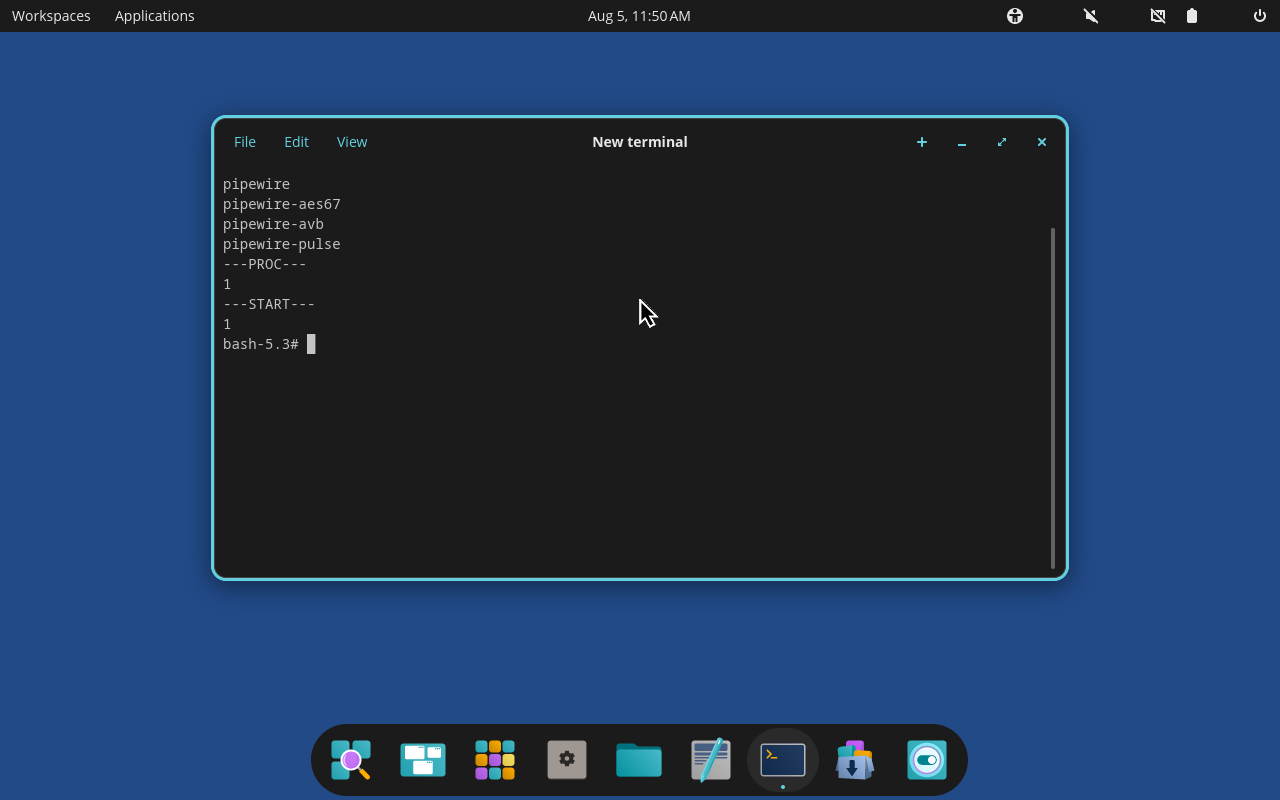This screenshot has height=800, width=1280.
Task: Open Workspaces overview in top panel
Action: coord(51,16)
